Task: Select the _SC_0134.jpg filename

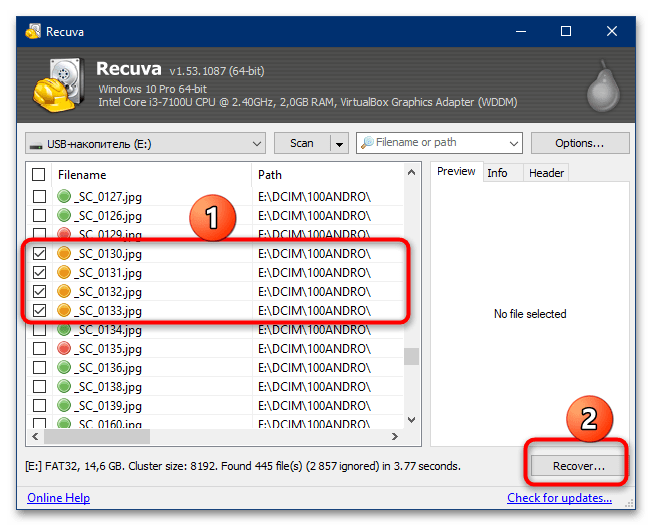Action: click(108, 330)
